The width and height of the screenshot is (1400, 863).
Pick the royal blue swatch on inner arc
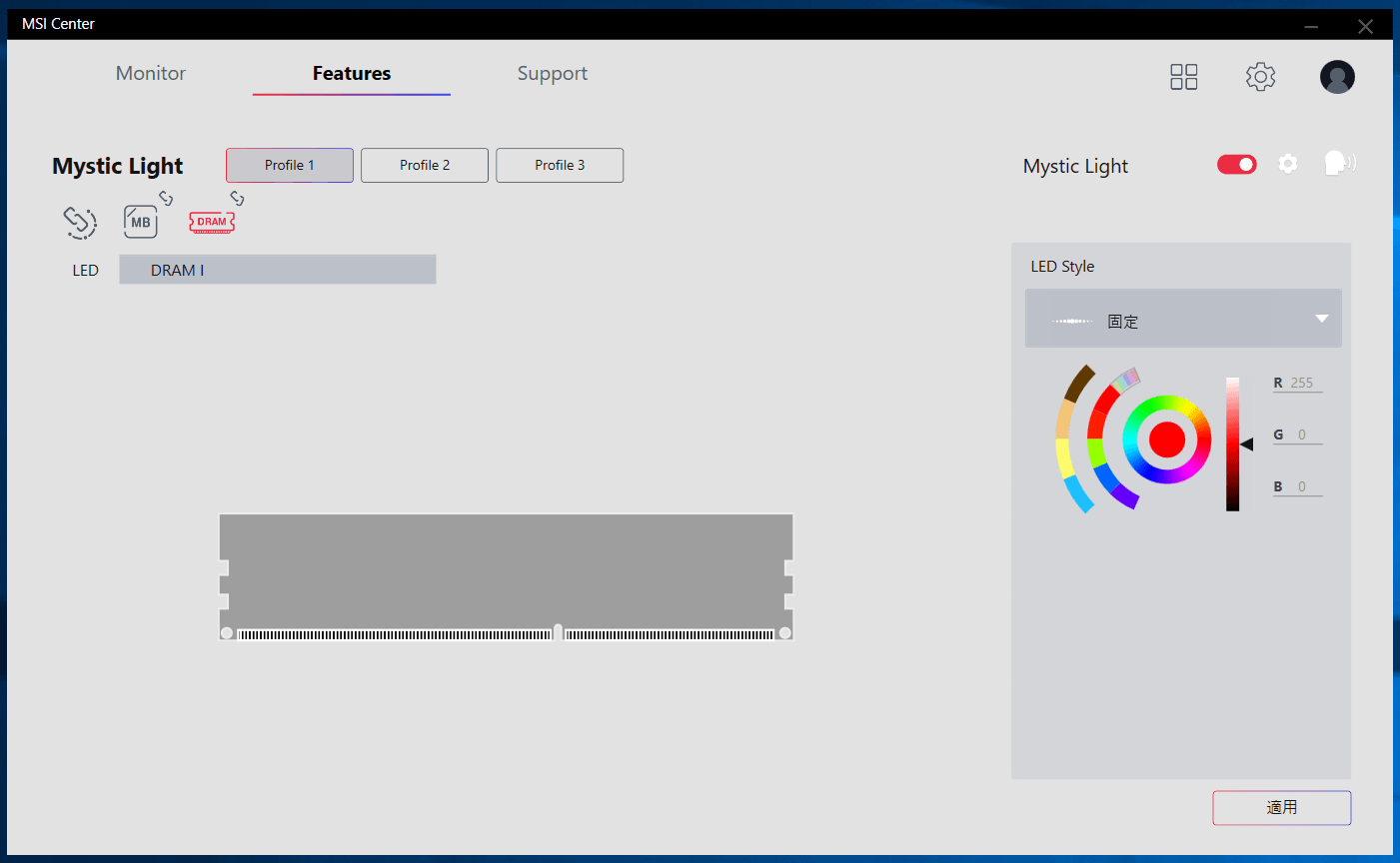point(1105,477)
